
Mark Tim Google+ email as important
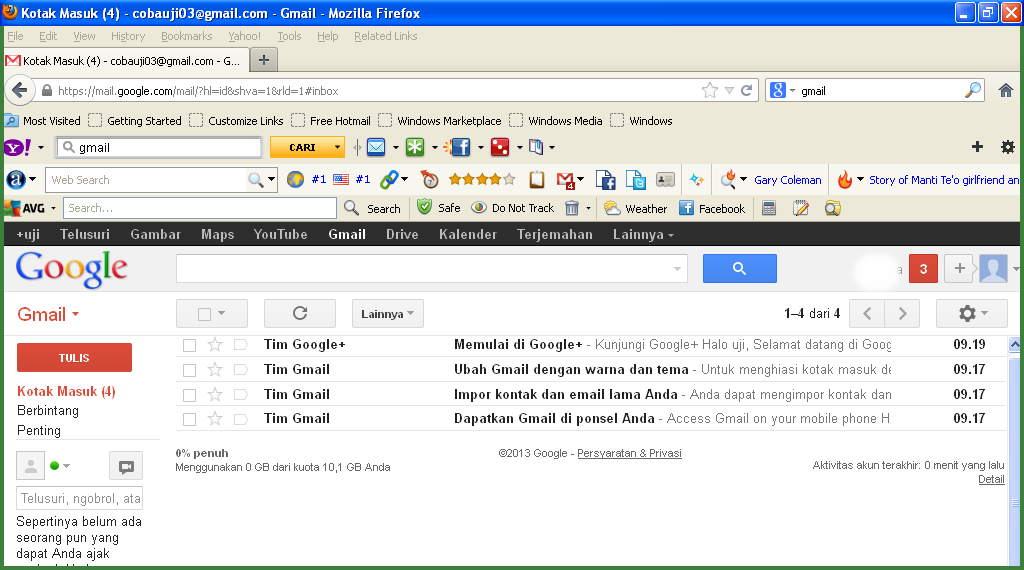click(x=240, y=345)
